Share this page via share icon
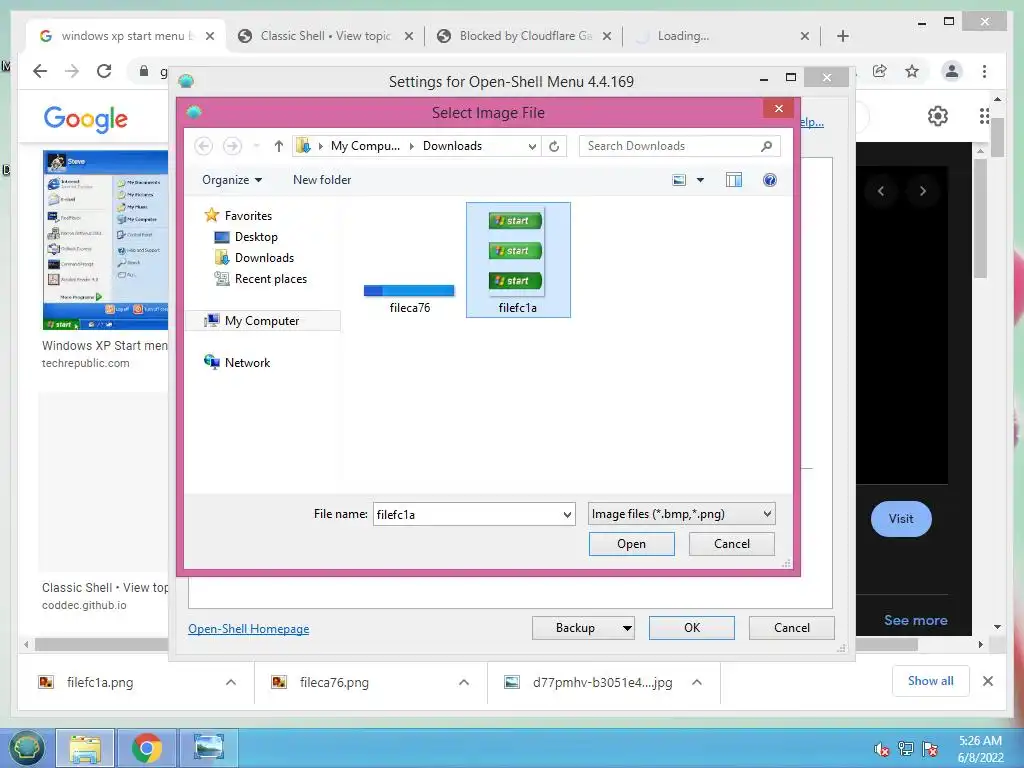 click(x=880, y=71)
